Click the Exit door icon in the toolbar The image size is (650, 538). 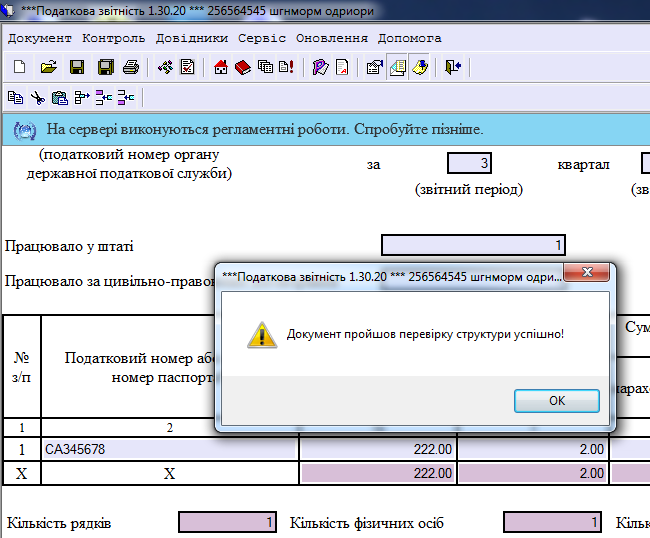pos(453,68)
